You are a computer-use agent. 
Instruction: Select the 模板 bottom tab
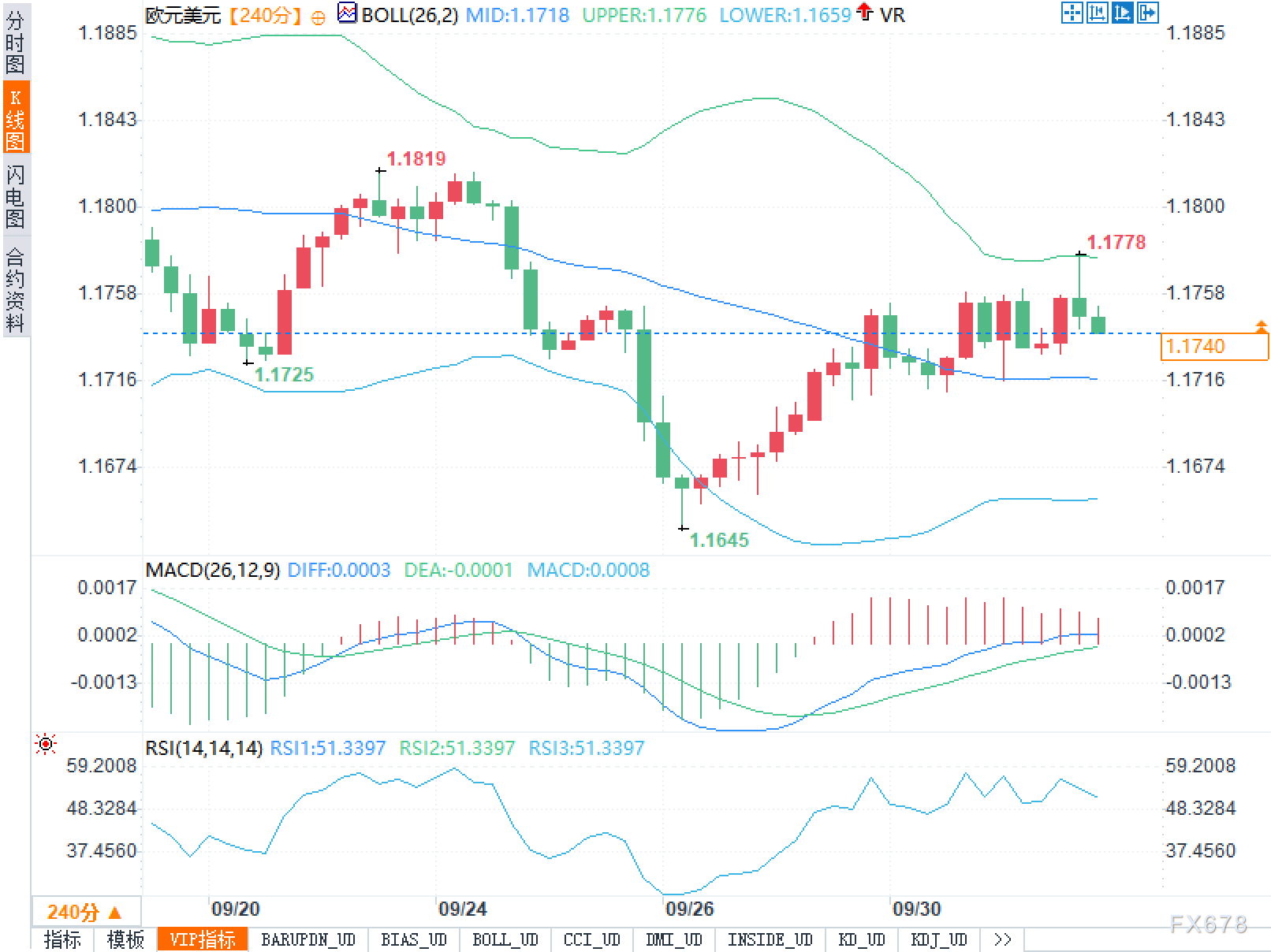[x=125, y=939]
